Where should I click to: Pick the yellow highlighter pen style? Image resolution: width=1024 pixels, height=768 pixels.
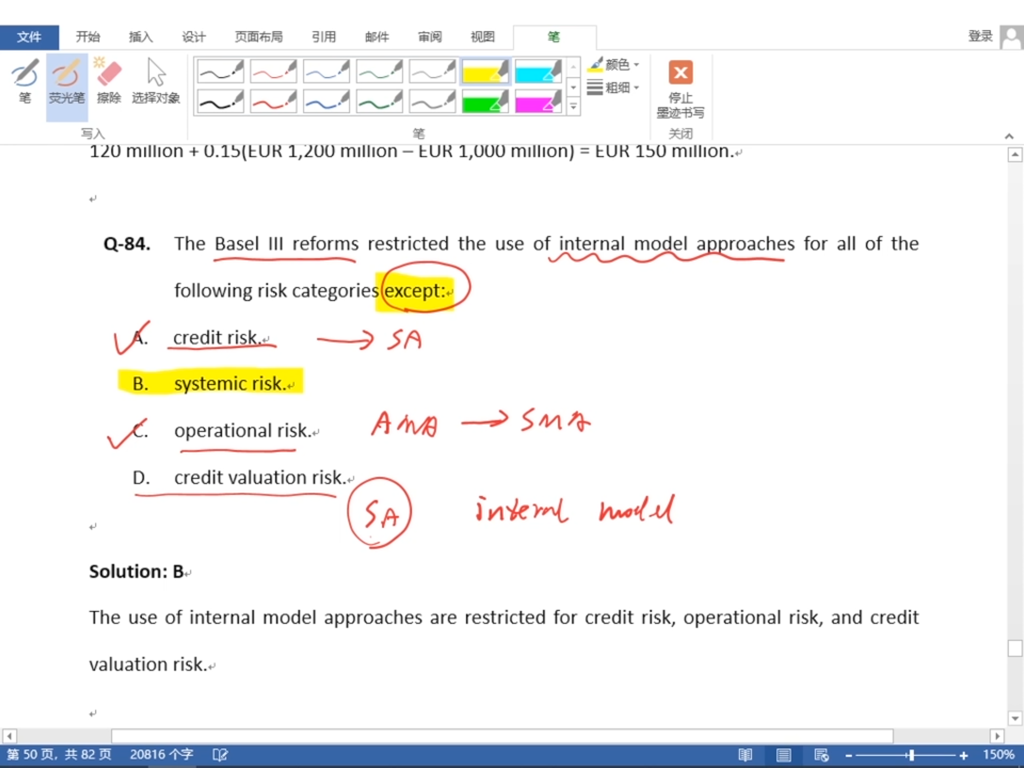[485, 71]
